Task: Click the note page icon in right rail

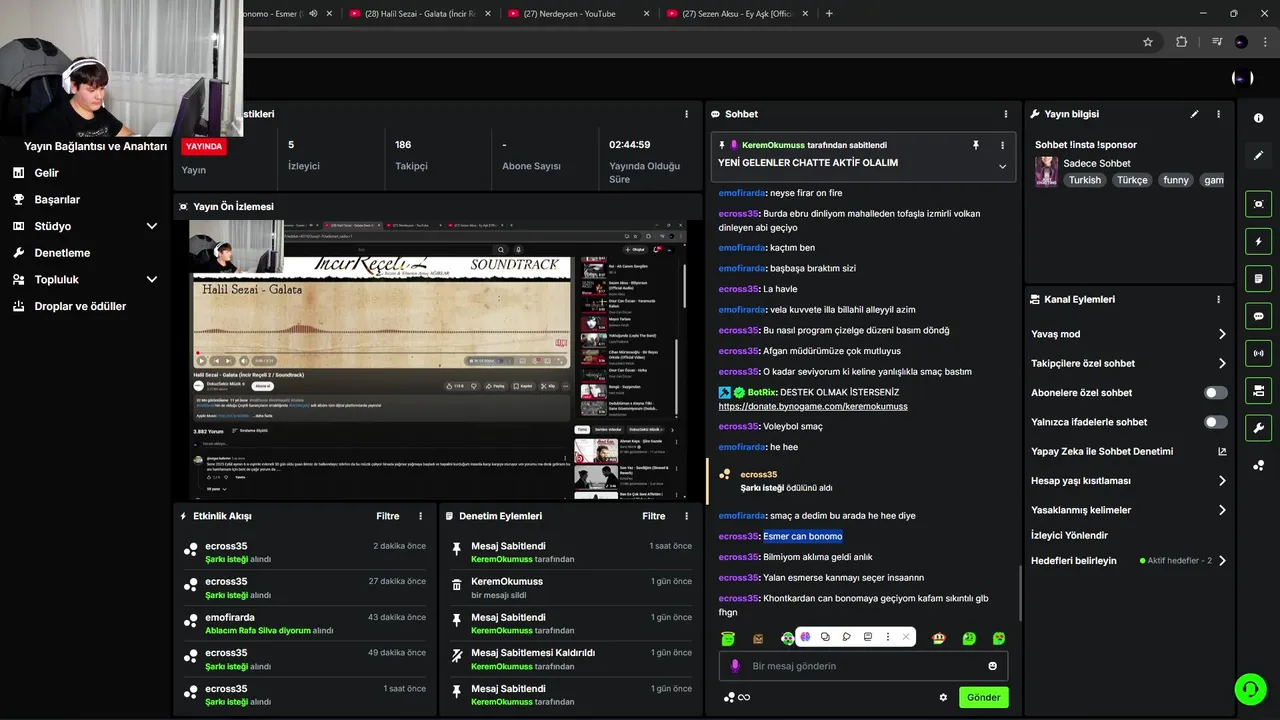Action: 1258,278
